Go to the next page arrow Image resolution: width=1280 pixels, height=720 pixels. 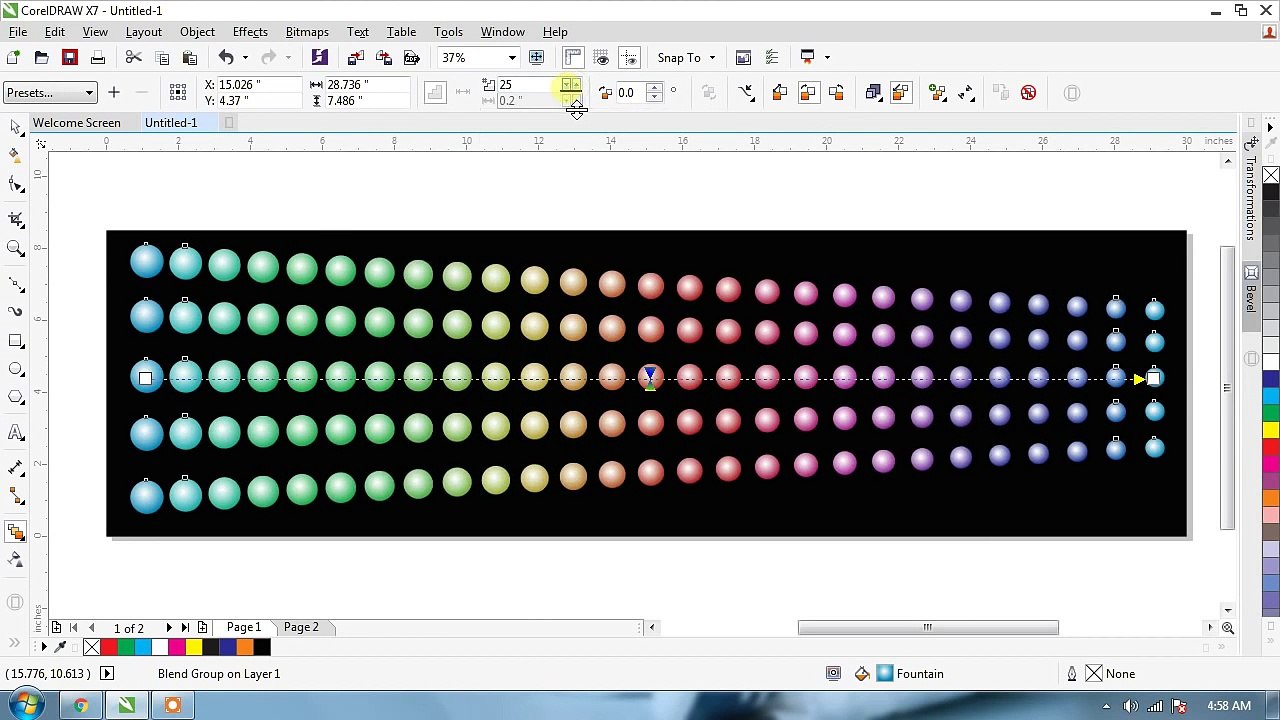pos(168,628)
